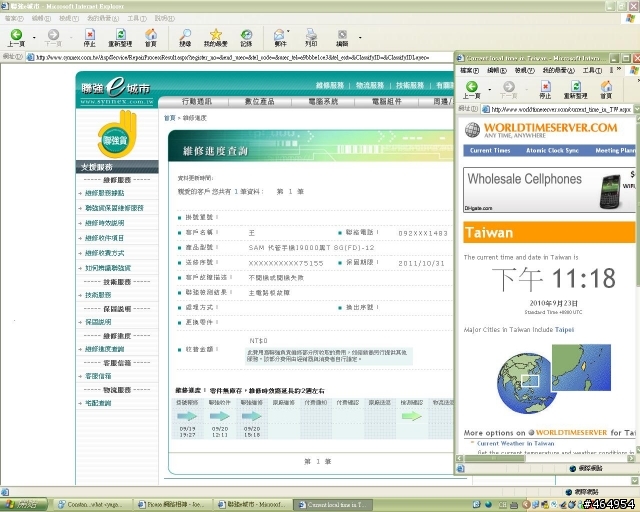
Task: Click Forward (下一頁) in the Synnex IE window
Action: click(53, 38)
